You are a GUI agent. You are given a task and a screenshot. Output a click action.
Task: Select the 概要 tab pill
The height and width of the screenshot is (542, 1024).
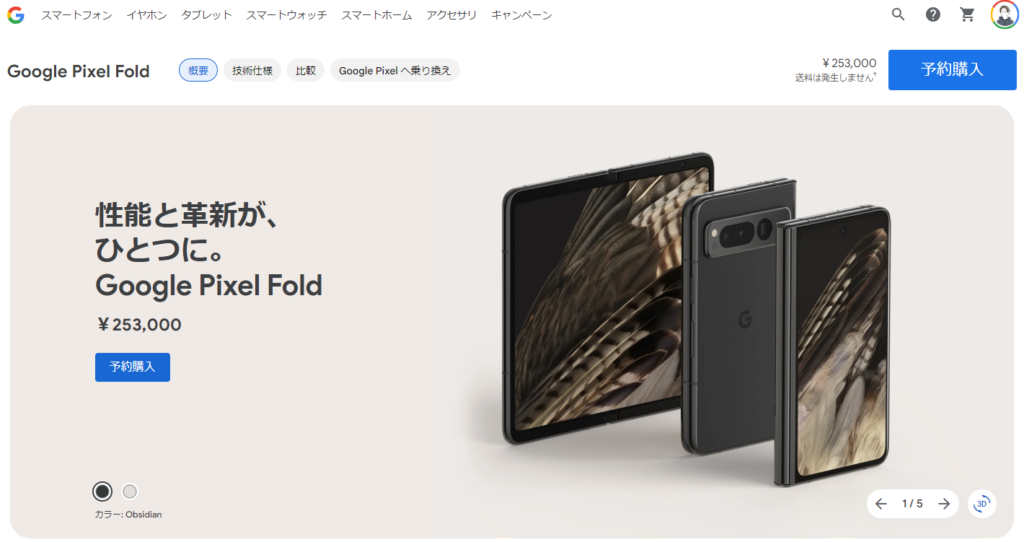pos(198,71)
